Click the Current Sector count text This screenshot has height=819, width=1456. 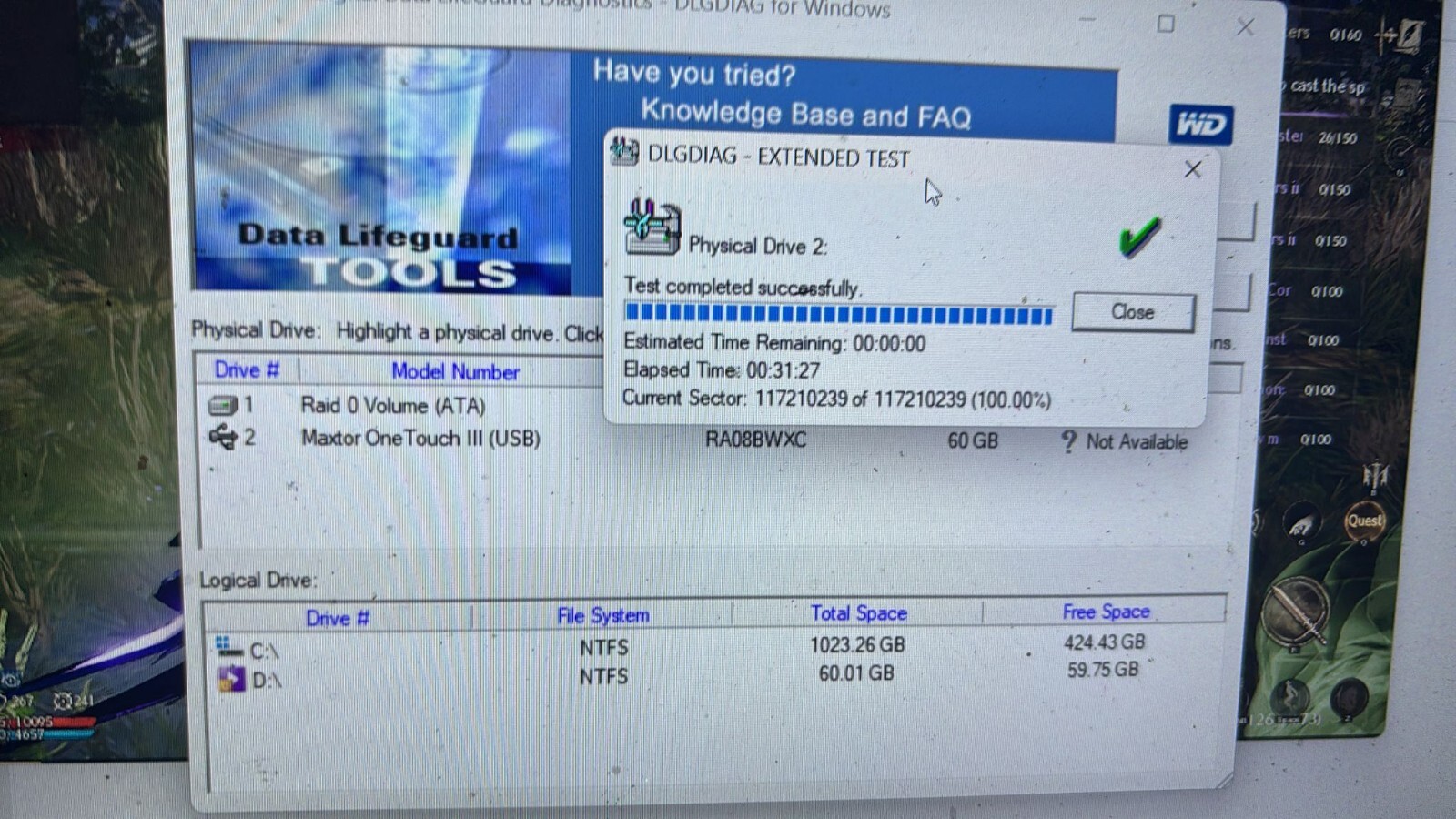[x=836, y=399]
